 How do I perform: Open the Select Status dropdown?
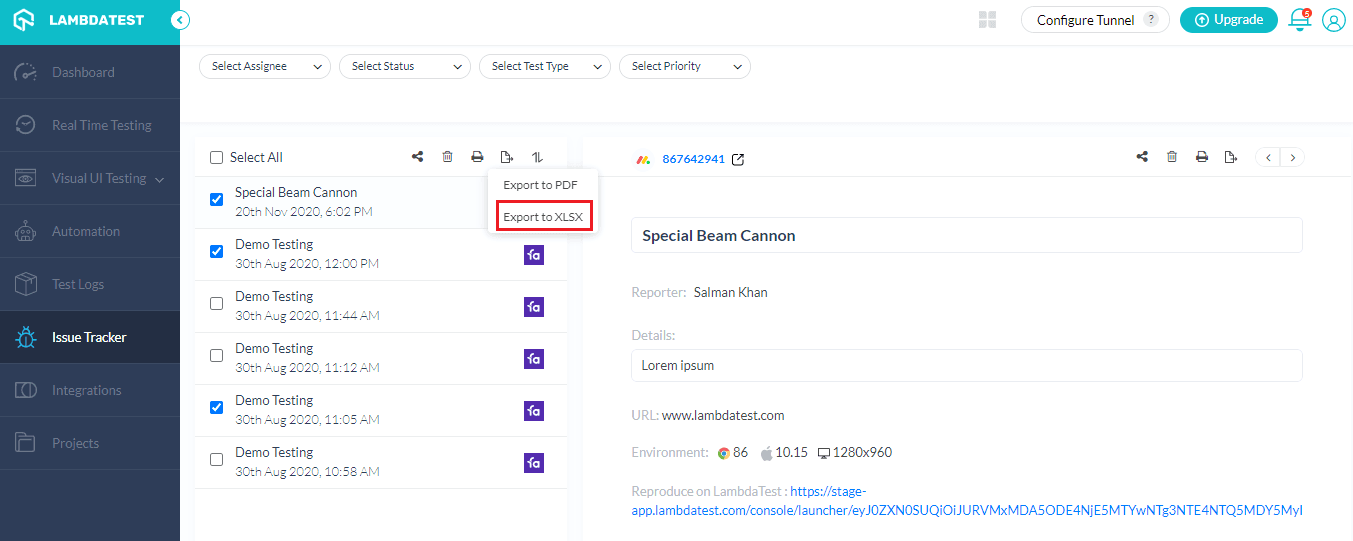pyautogui.click(x=405, y=66)
